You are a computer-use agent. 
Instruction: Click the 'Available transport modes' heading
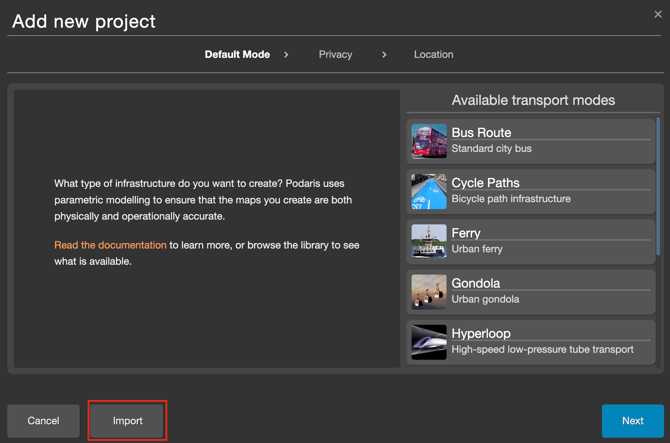pyautogui.click(x=533, y=100)
